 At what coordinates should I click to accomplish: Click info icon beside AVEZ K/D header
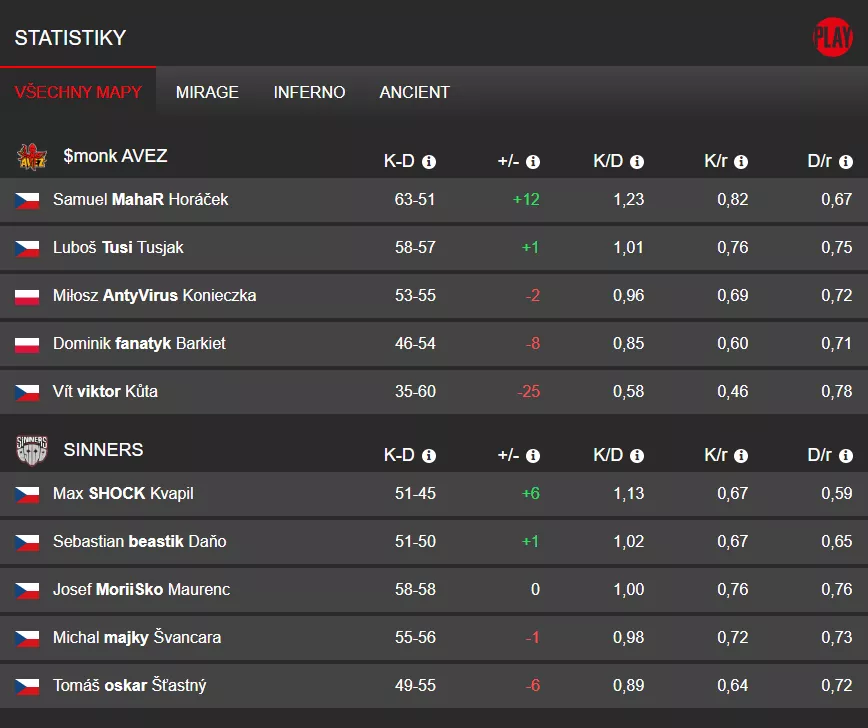pyautogui.click(x=637, y=162)
